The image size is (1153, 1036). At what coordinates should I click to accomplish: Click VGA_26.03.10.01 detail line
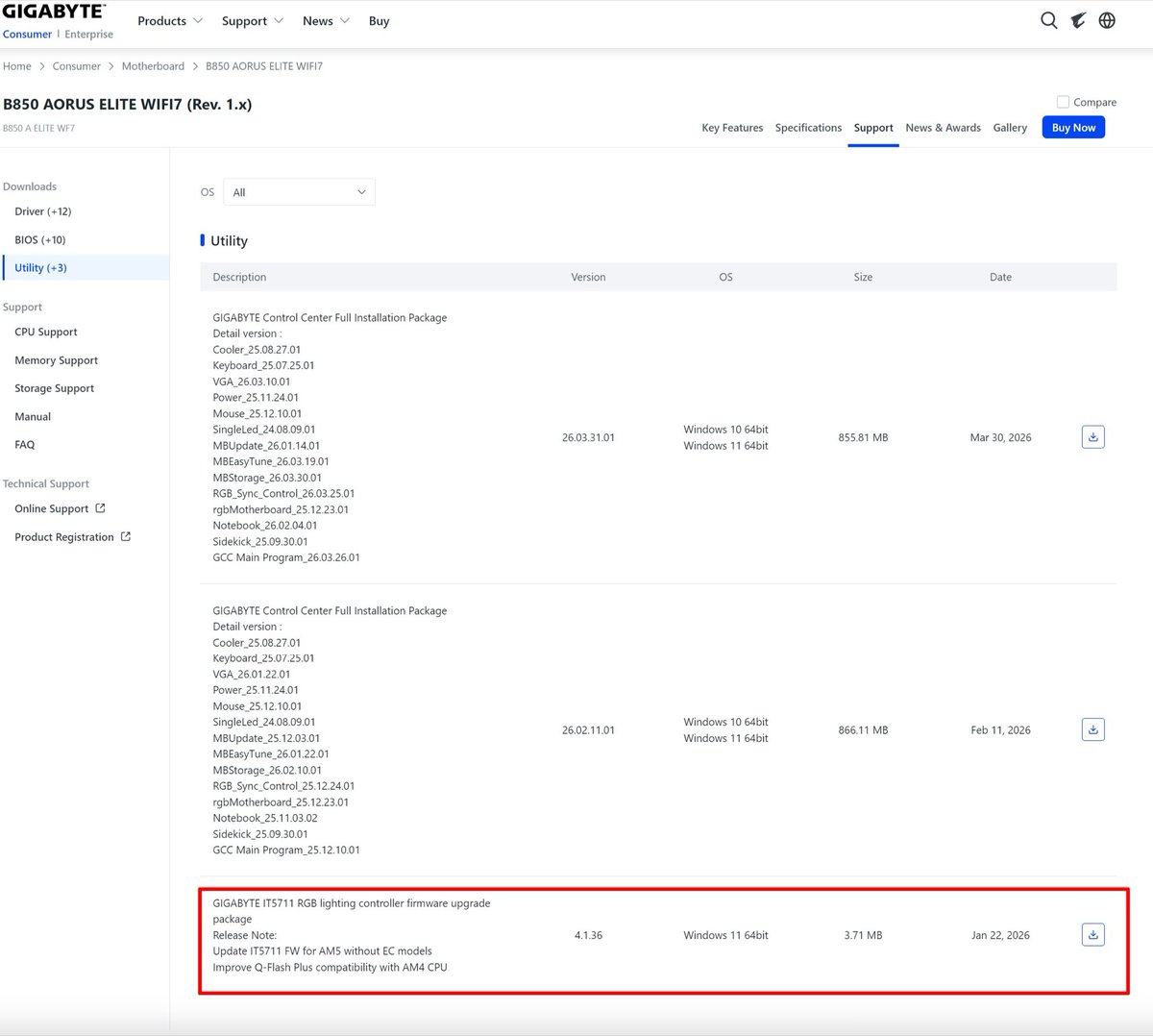(252, 382)
